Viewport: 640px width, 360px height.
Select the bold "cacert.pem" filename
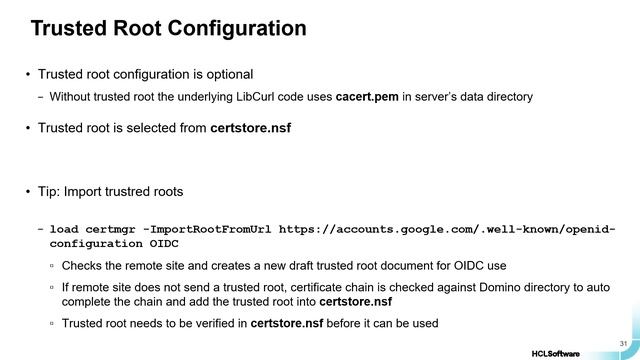coord(367,97)
